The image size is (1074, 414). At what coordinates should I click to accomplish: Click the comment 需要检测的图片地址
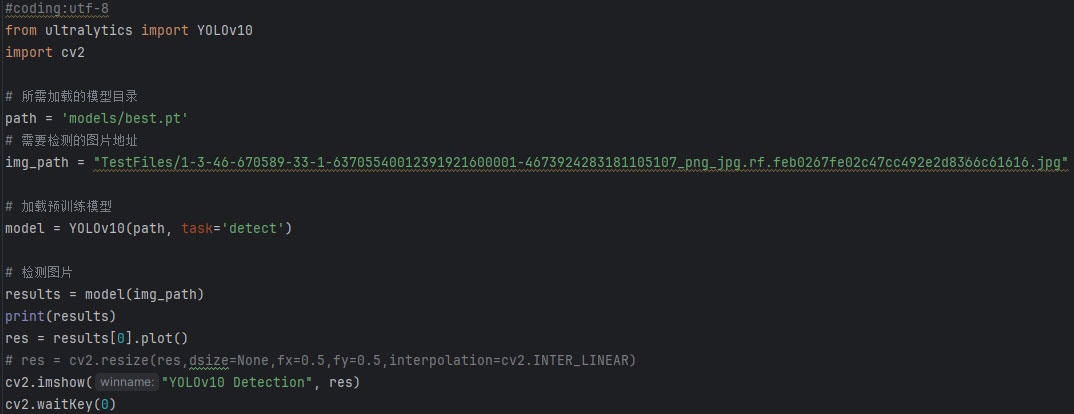(78, 140)
